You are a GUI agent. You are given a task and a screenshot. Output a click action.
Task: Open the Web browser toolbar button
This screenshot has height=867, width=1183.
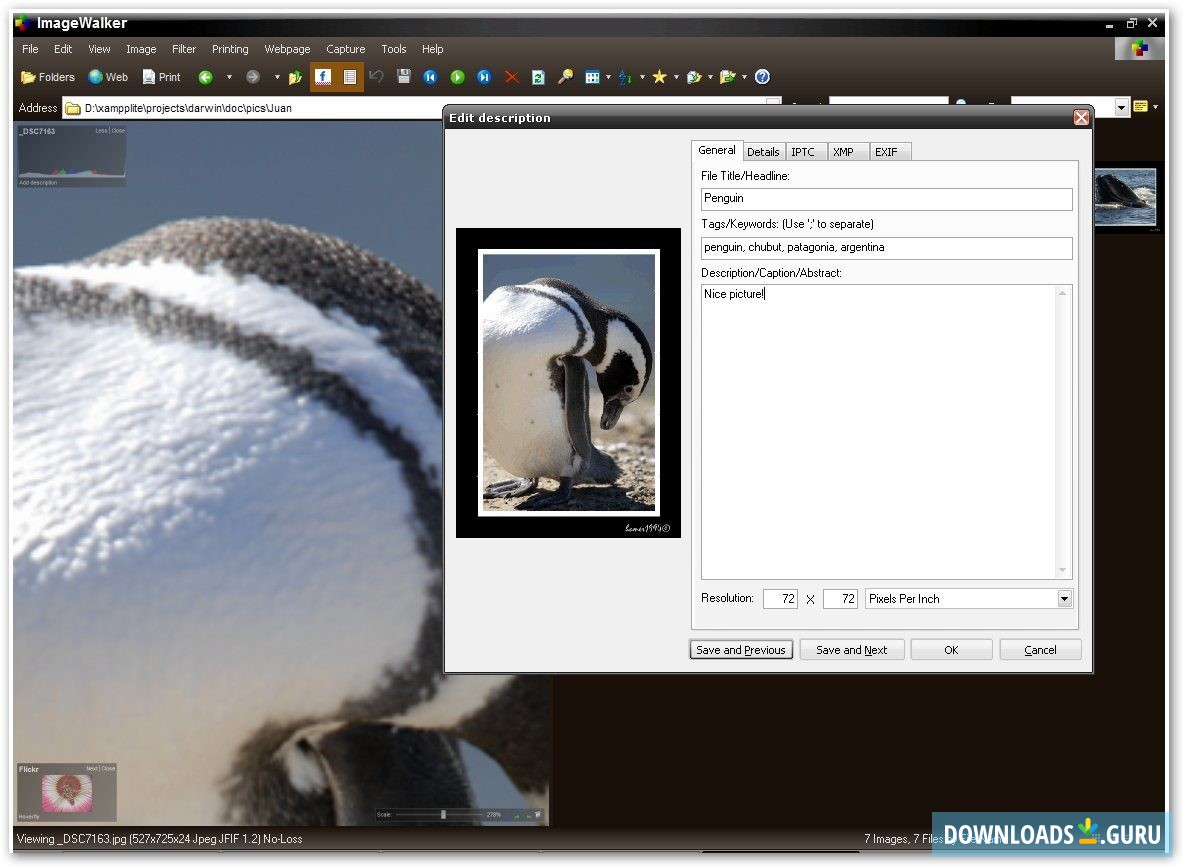coord(108,77)
